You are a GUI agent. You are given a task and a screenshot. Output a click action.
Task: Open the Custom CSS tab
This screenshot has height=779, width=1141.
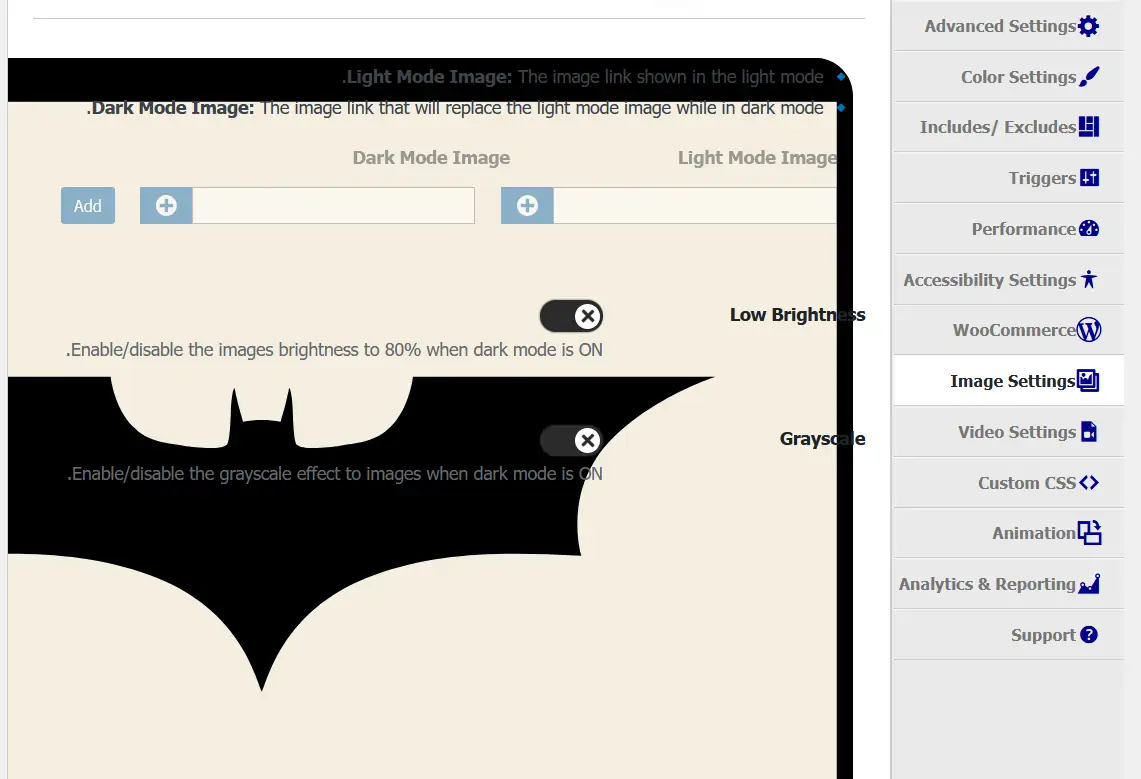click(1009, 482)
